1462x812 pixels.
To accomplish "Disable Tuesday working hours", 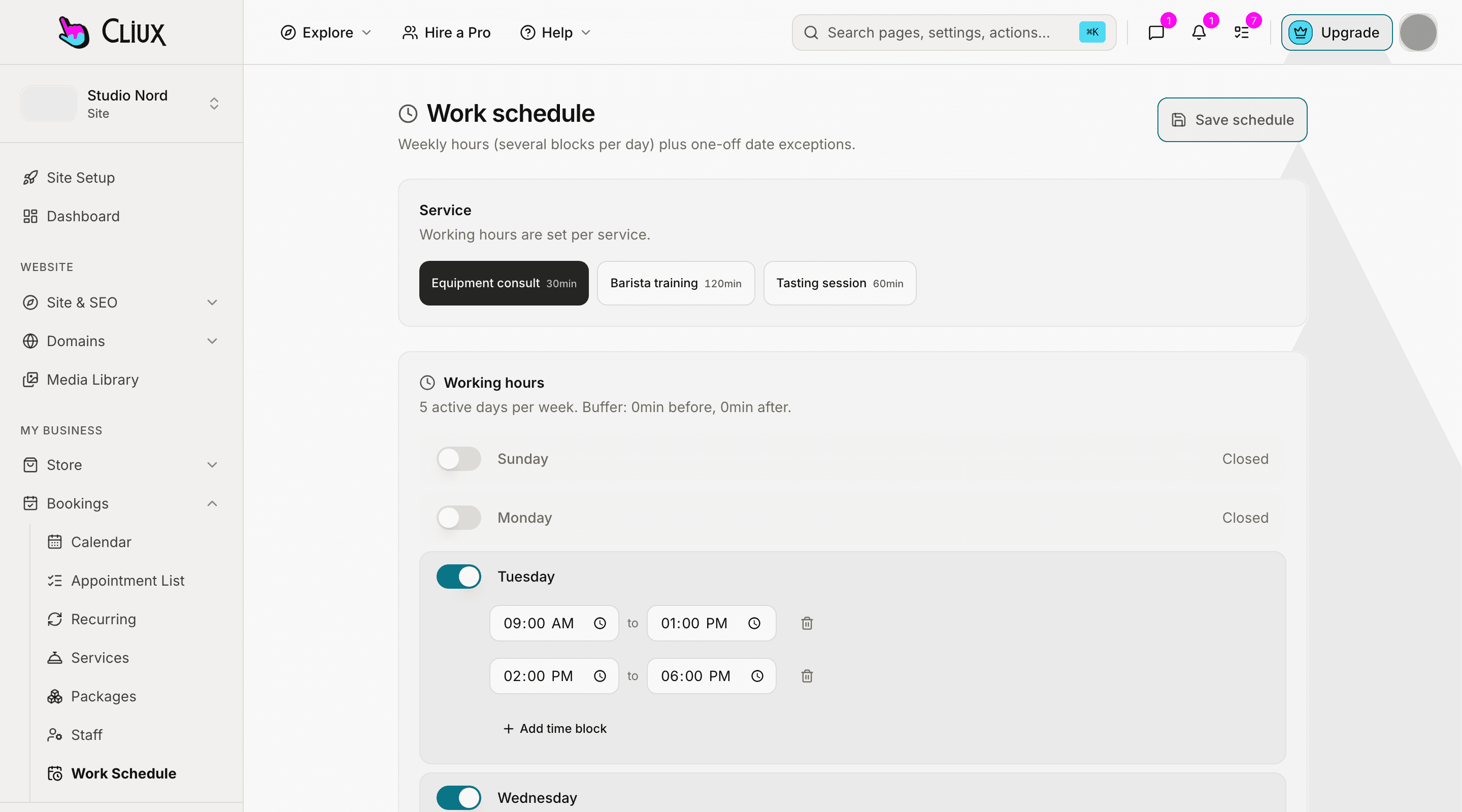I will [x=458, y=577].
